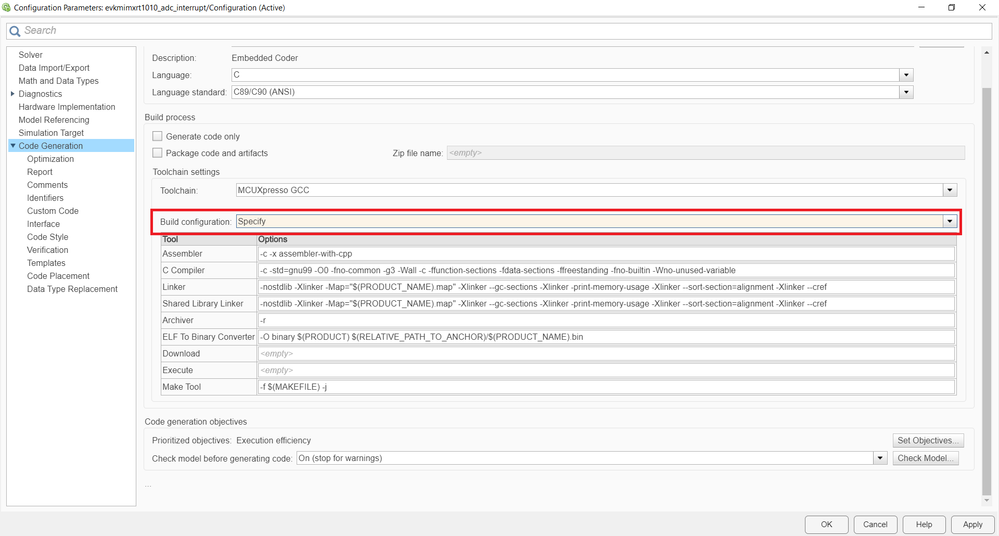This screenshot has width=999, height=536.
Task: Click the Check Model button
Action: click(926, 458)
